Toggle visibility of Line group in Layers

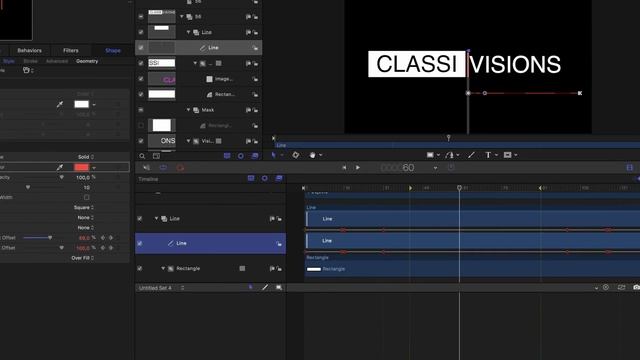tap(141, 32)
